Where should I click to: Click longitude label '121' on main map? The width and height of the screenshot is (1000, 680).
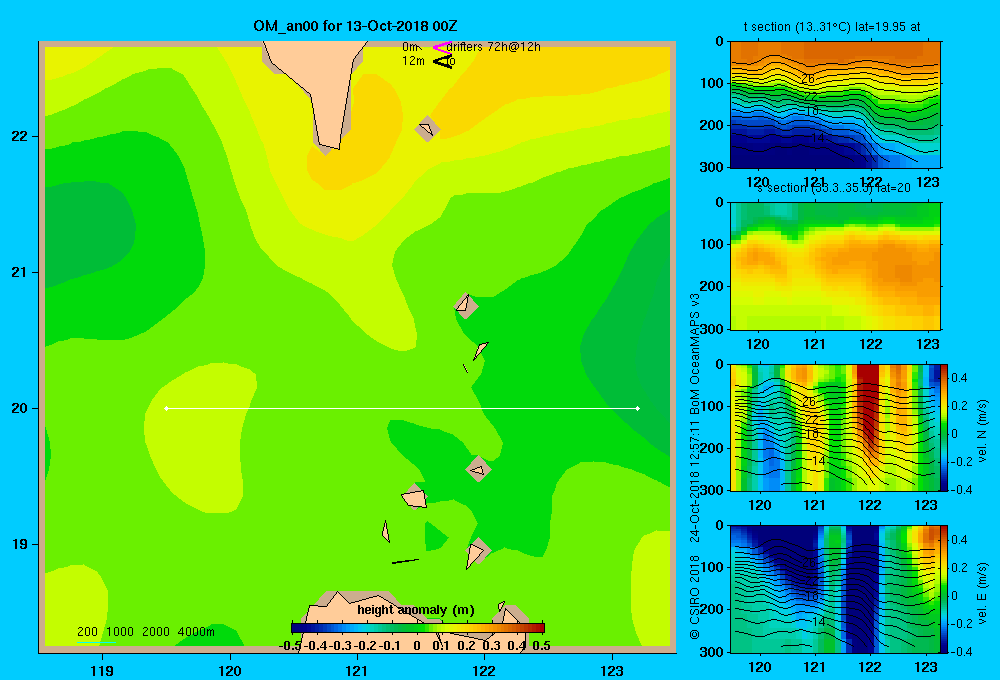click(357, 670)
